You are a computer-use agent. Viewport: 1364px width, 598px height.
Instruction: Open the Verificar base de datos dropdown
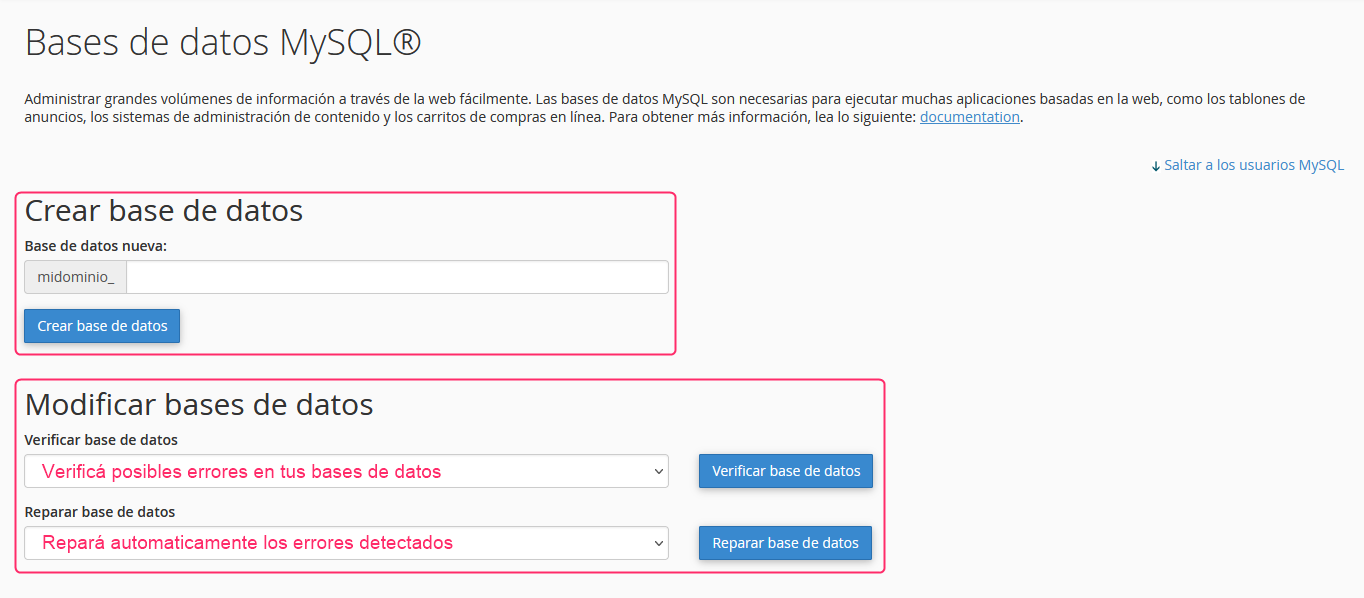click(346, 471)
